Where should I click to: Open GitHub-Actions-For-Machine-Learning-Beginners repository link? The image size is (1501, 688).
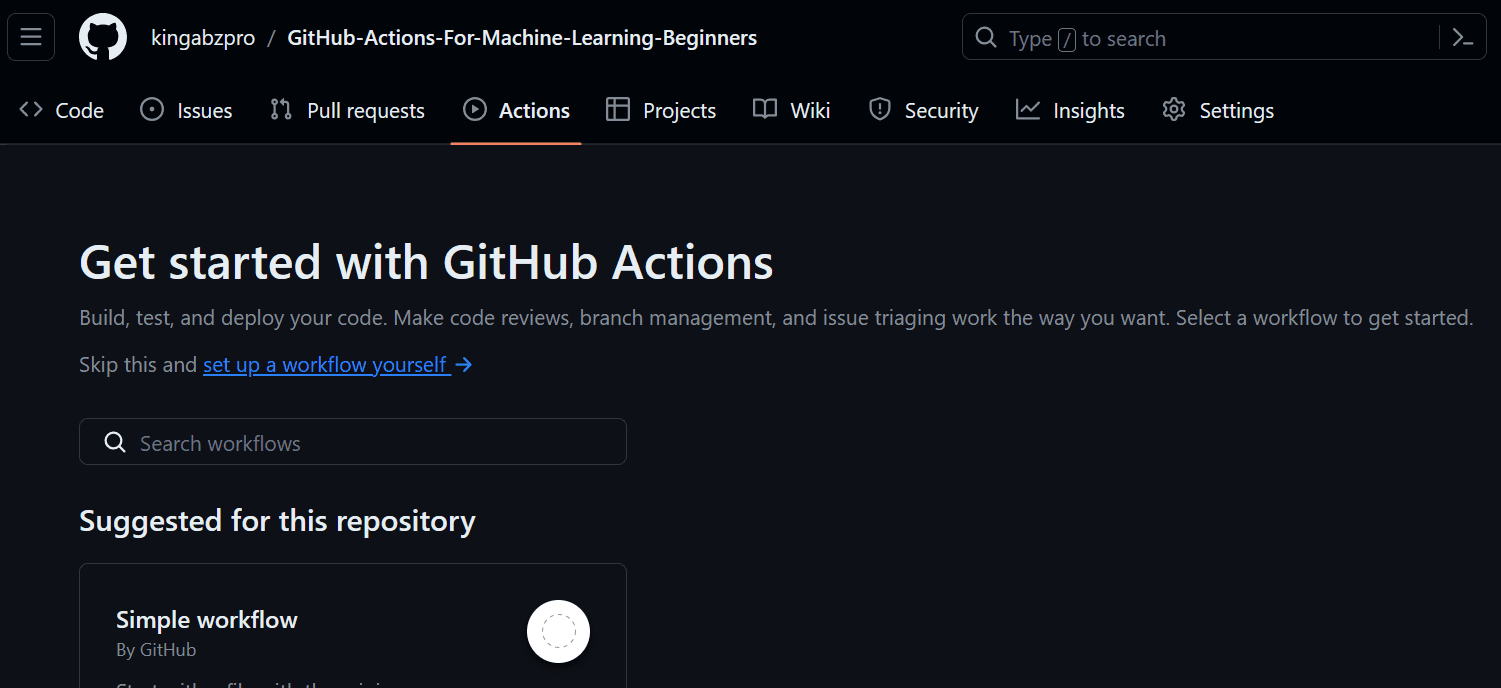[x=522, y=38]
